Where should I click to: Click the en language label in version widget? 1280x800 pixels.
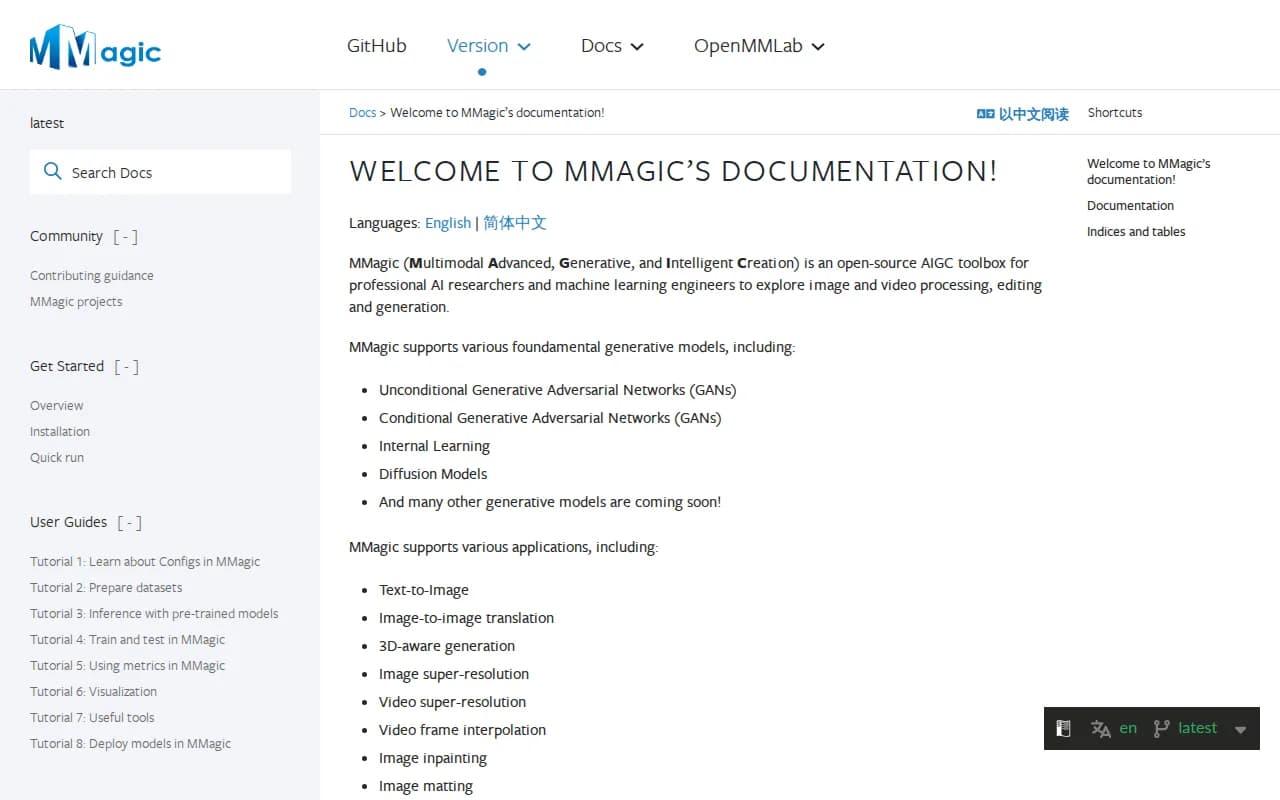click(1128, 728)
